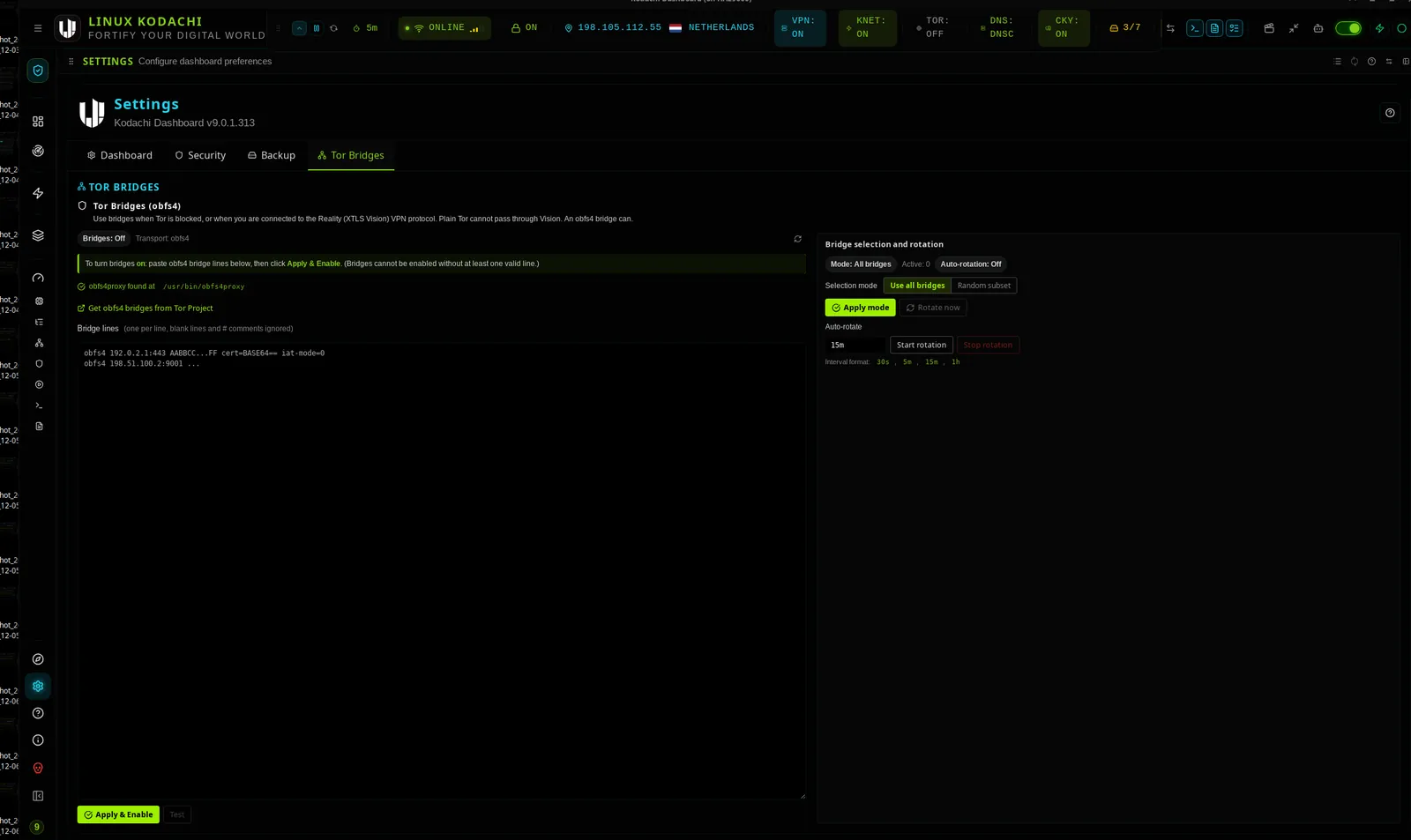Screen dimensions: 1411x840
Task: Open the radar scan panel
Action: tap(38, 151)
